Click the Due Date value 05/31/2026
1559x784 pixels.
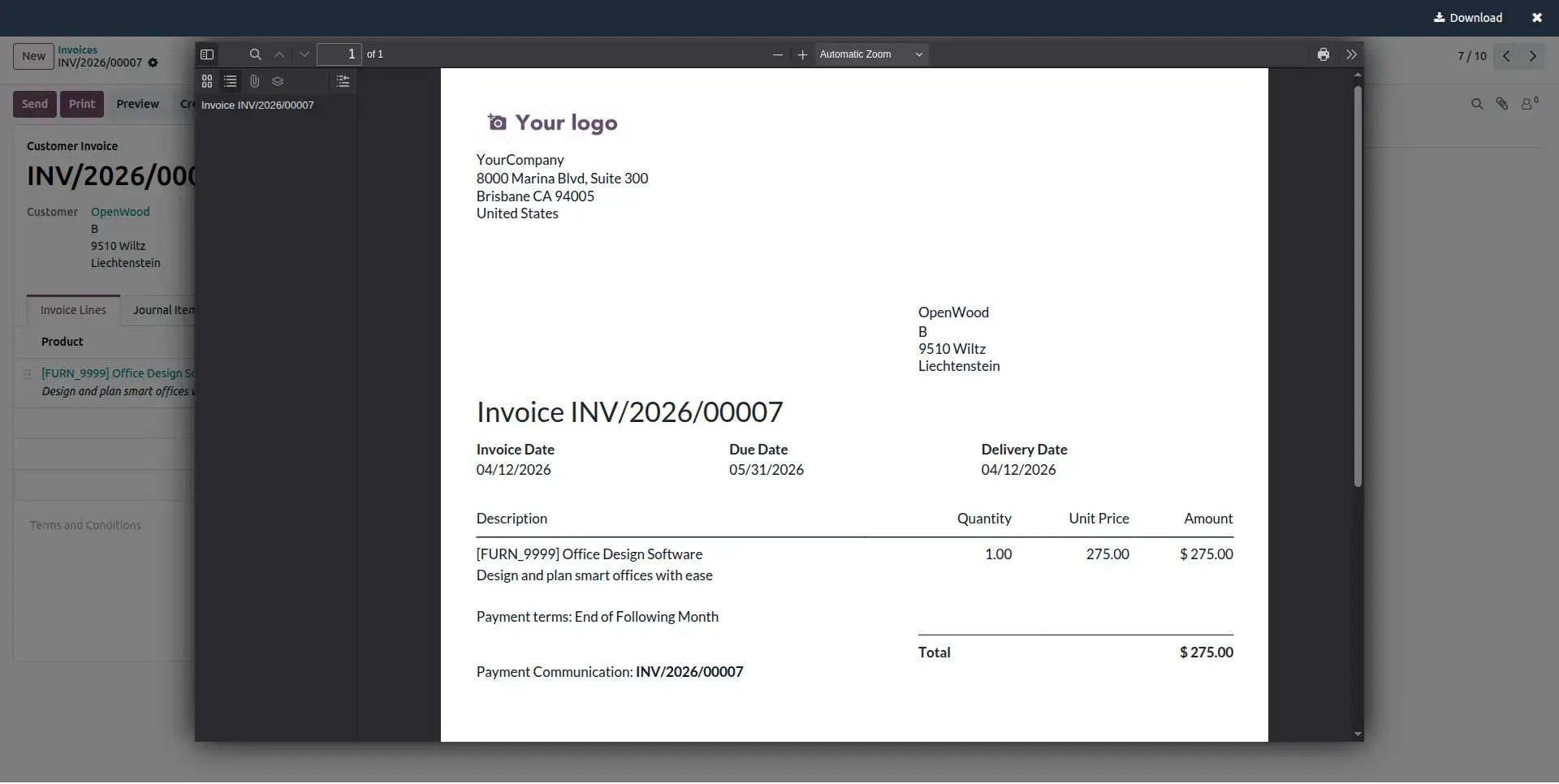pos(766,470)
